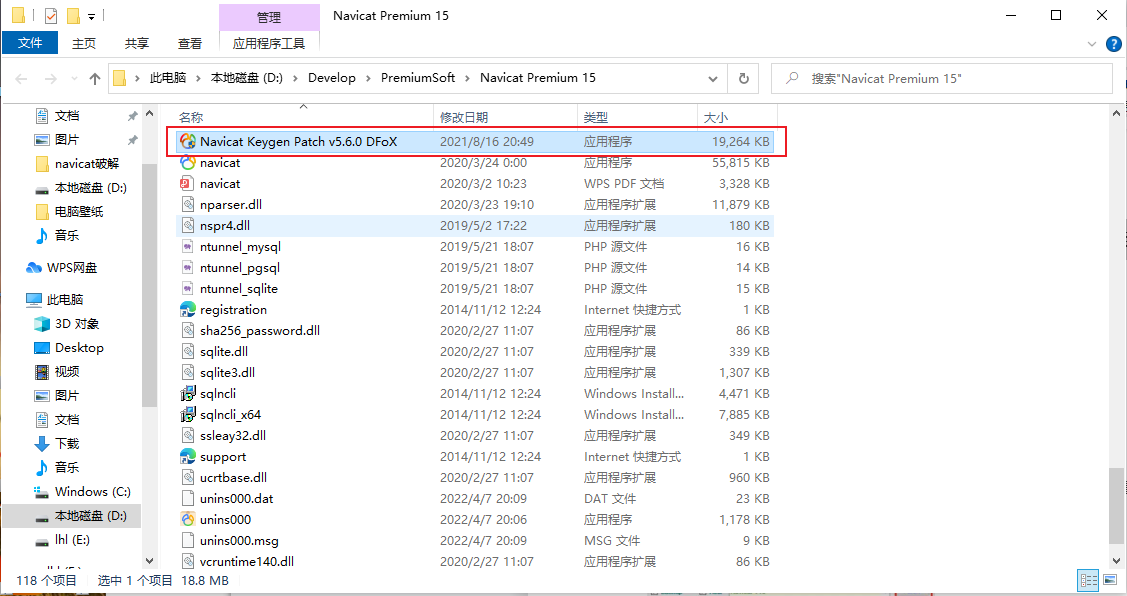Select the sqlncli installer icon
Screen dimensions: 1127x596
coord(188,393)
